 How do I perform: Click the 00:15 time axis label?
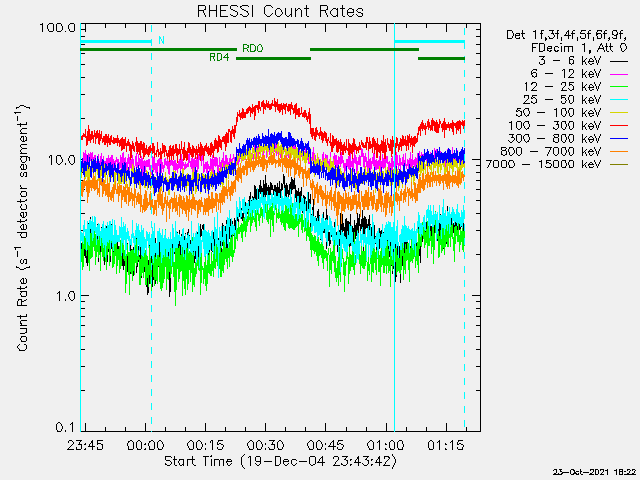click(x=205, y=445)
